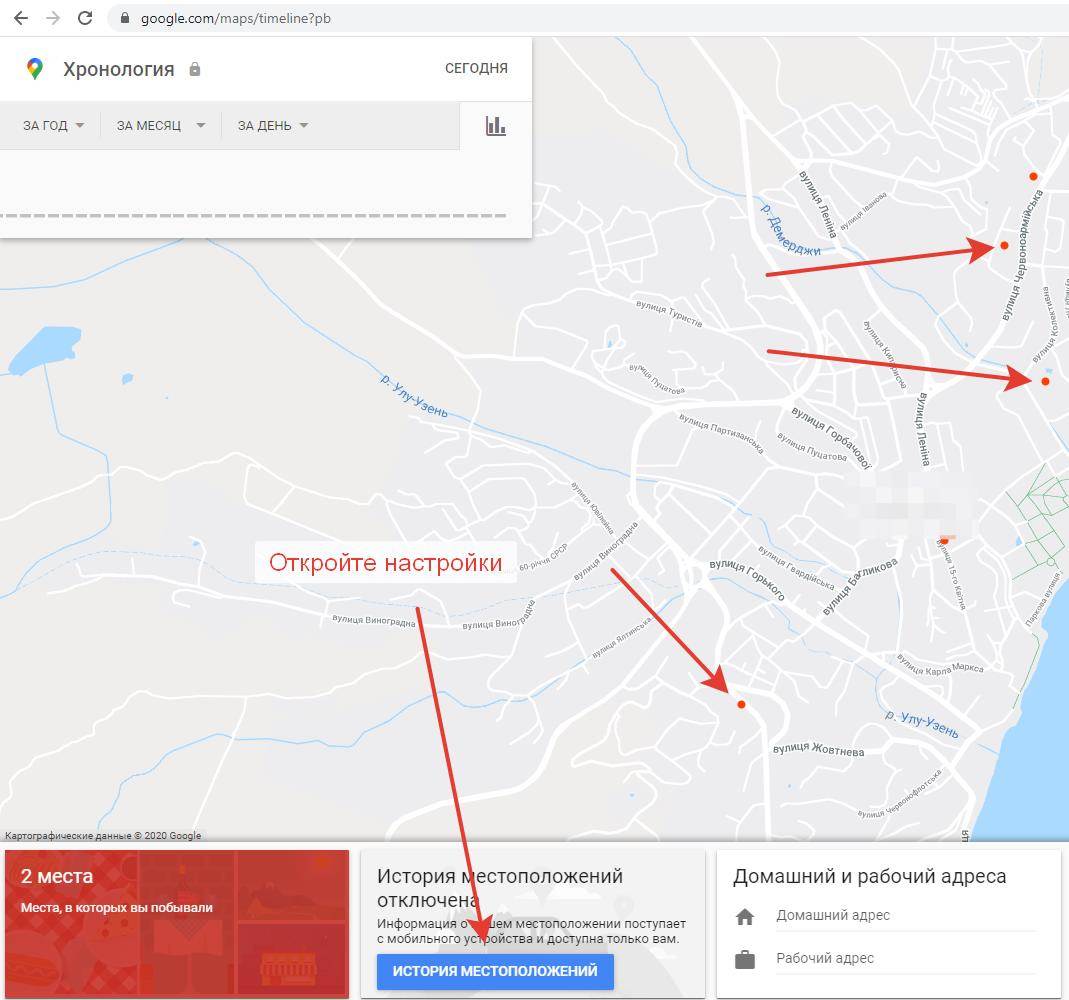Click the "Сегодня" button
Viewport: 1069px width, 1000px height.
(x=476, y=69)
